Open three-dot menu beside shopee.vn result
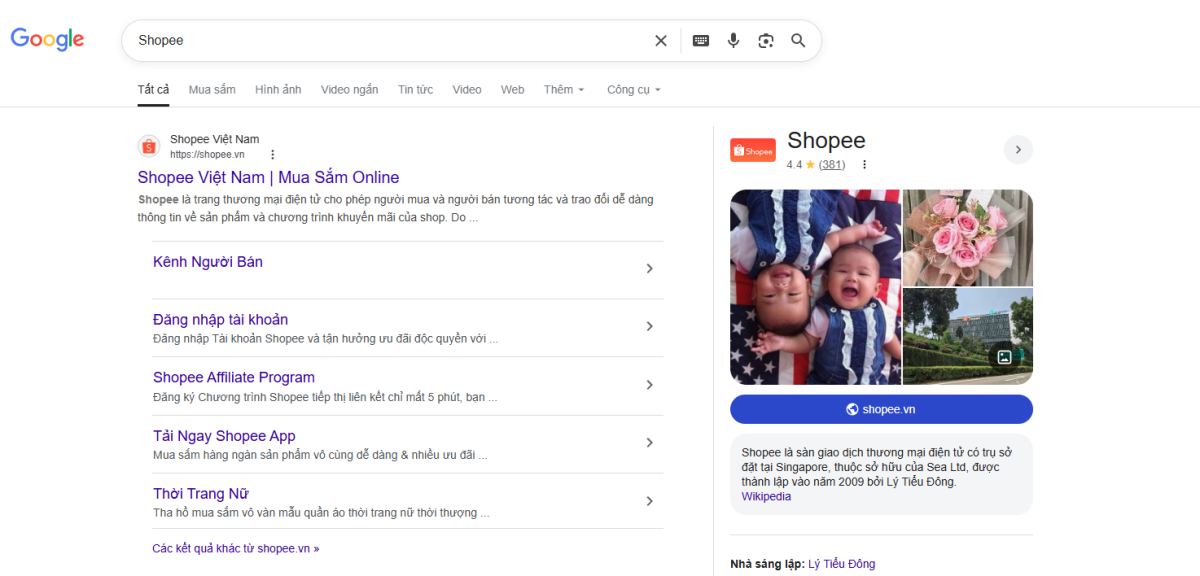The image size is (1200, 576). pos(272,155)
